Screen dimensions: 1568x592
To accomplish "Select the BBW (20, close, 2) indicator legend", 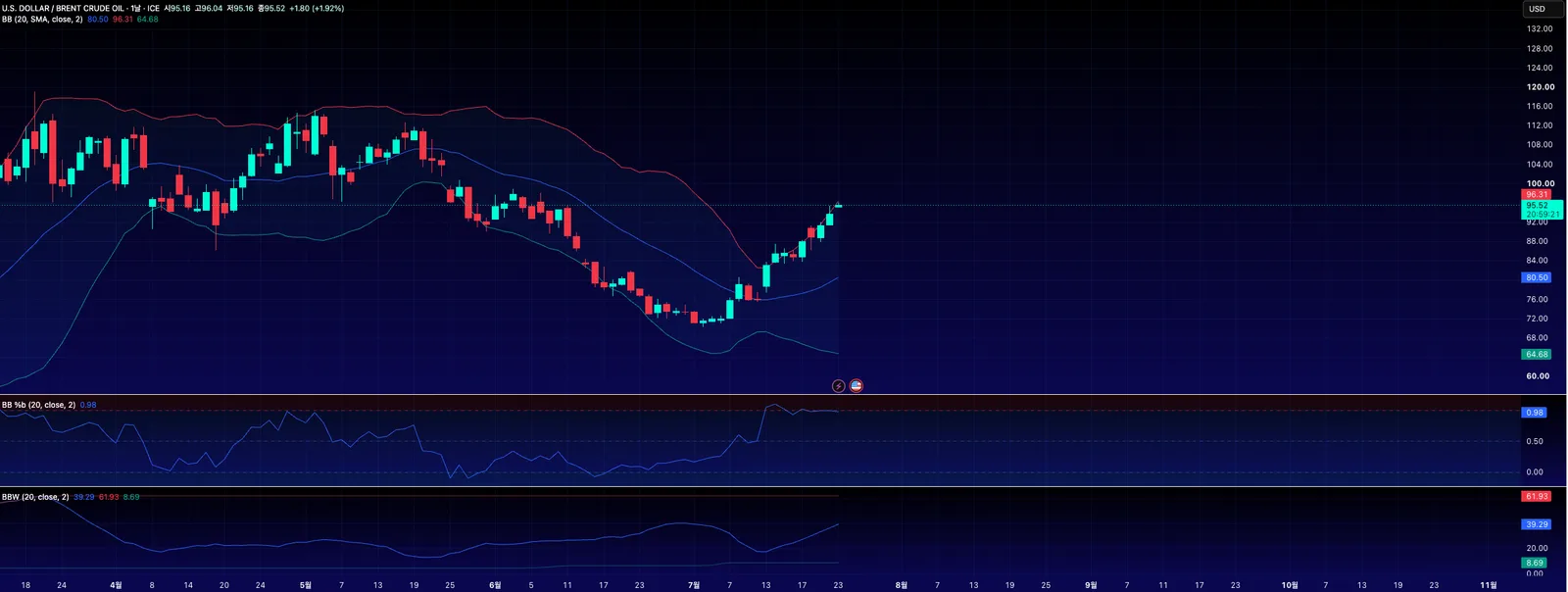I will (x=35, y=497).
